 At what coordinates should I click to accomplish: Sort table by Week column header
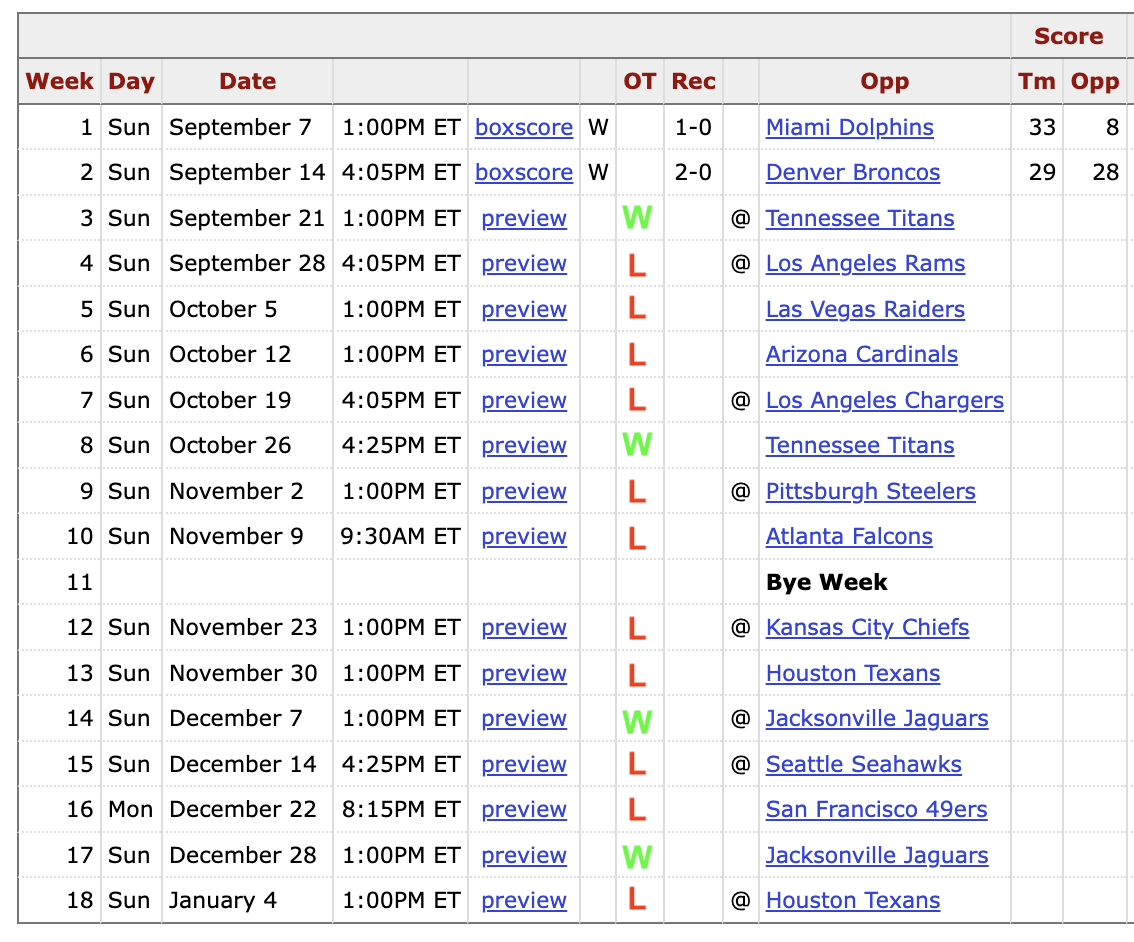[x=59, y=81]
